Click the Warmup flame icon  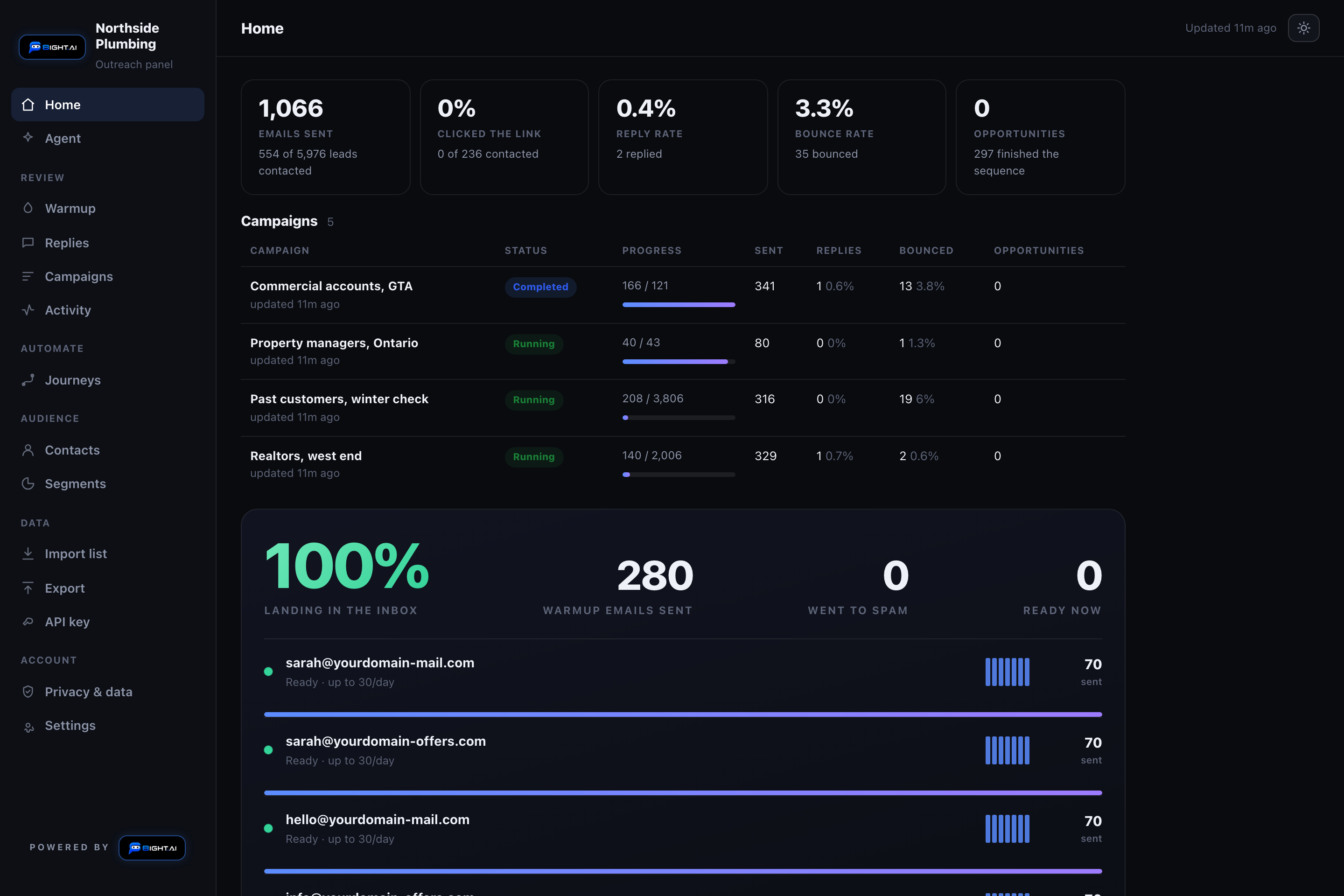[x=28, y=208]
